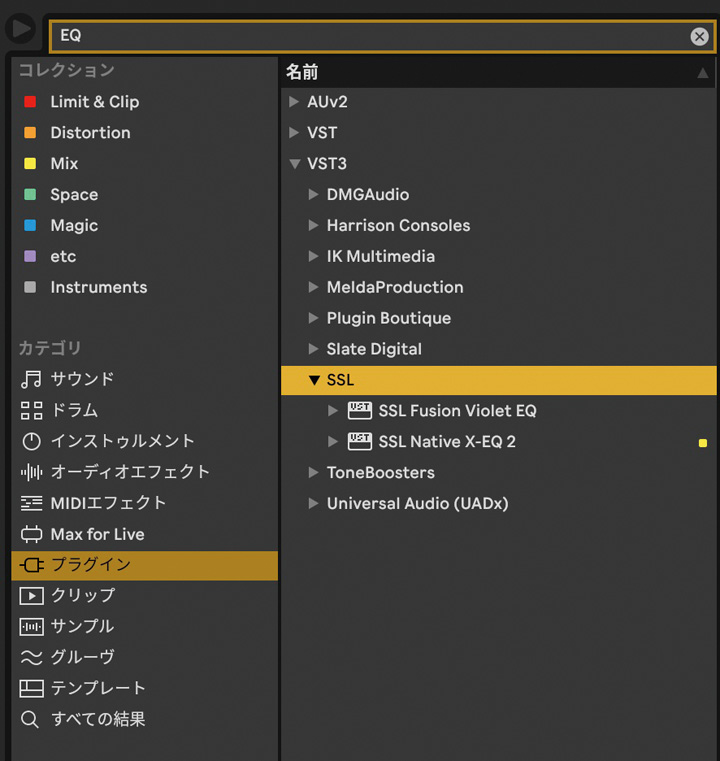Click the テンプレート layout icon
Viewport: 720px width, 761px height.
pos(31,689)
